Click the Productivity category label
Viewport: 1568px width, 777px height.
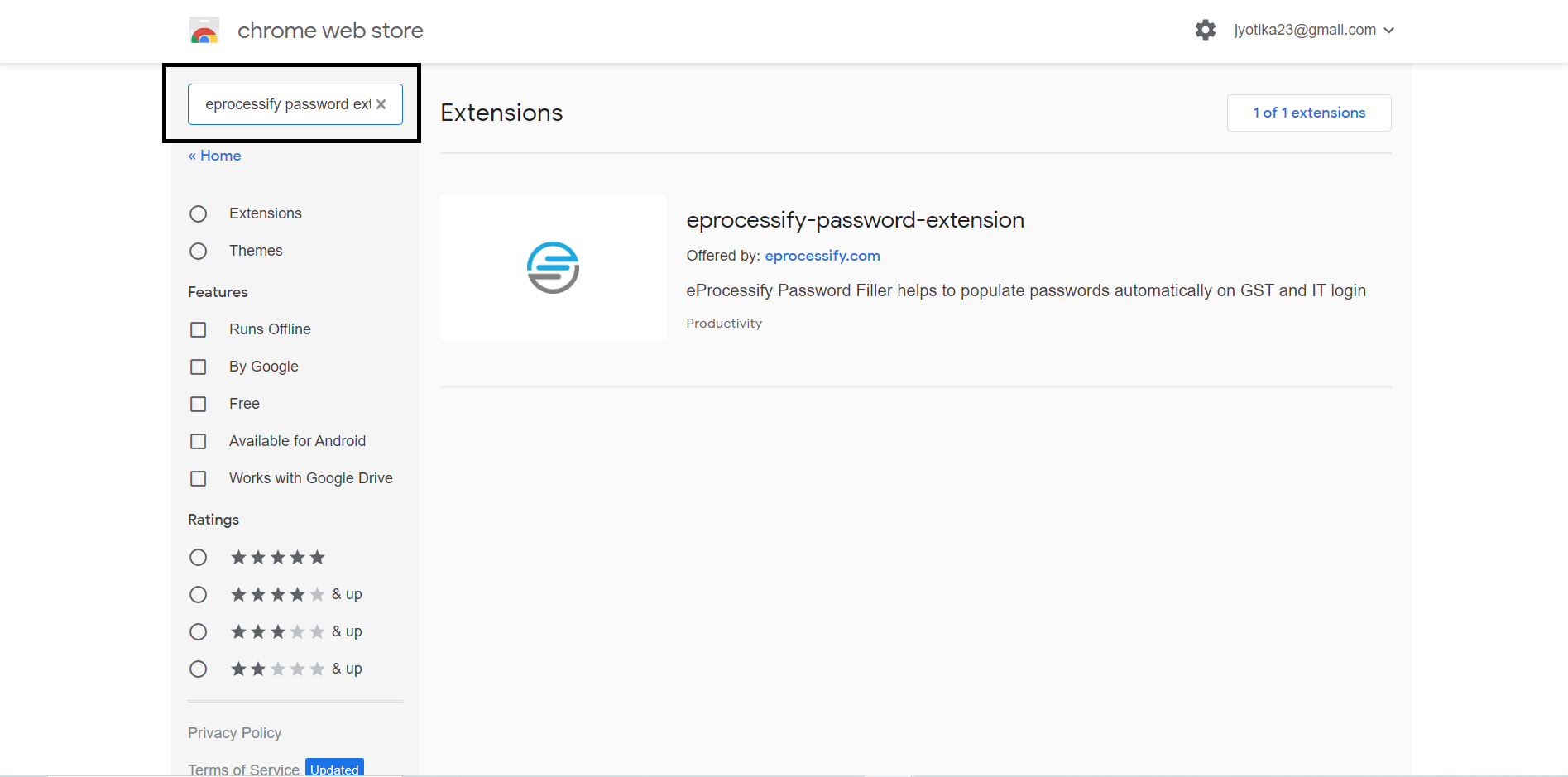[724, 324]
